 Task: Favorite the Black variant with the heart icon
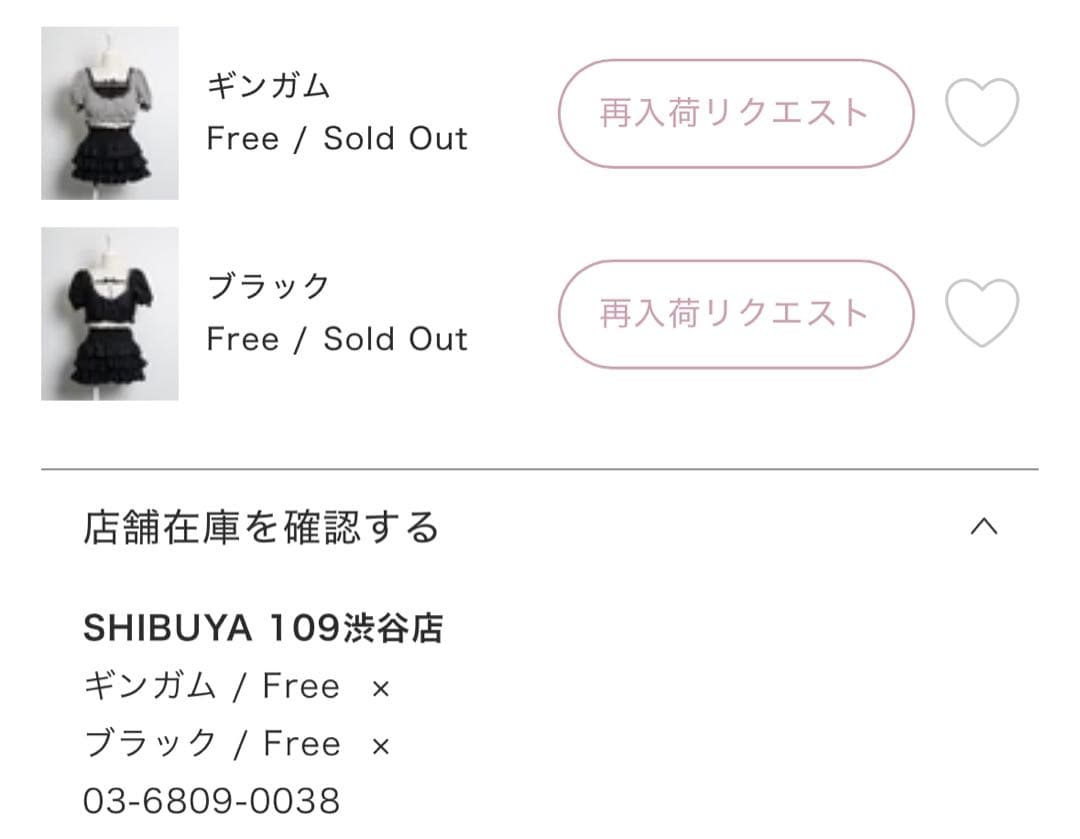coord(982,313)
